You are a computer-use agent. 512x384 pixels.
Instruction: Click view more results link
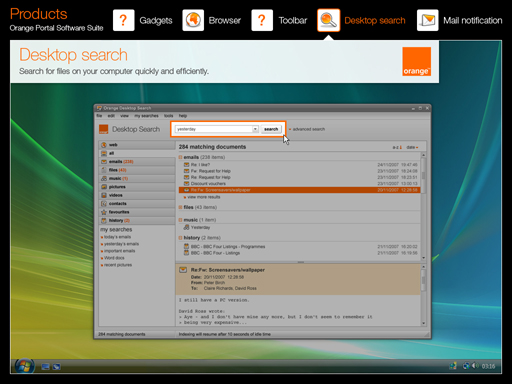tap(204, 197)
